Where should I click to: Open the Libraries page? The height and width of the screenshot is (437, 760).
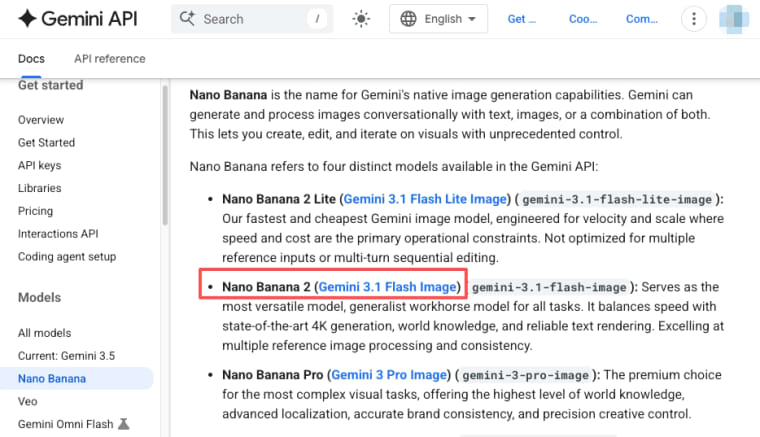click(40, 188)
